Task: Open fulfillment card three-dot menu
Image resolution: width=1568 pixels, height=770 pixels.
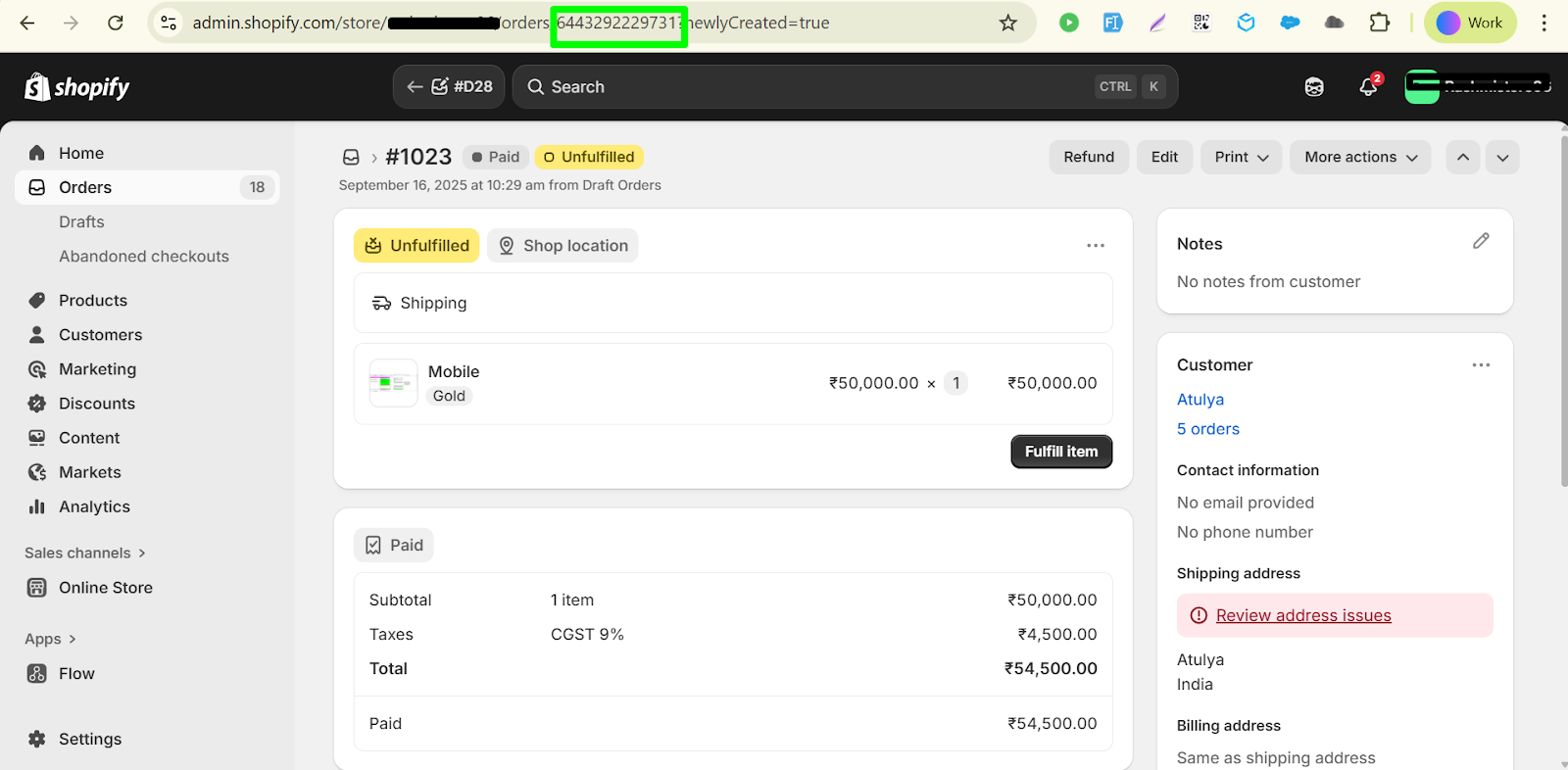Action: tap(1096, 245)
